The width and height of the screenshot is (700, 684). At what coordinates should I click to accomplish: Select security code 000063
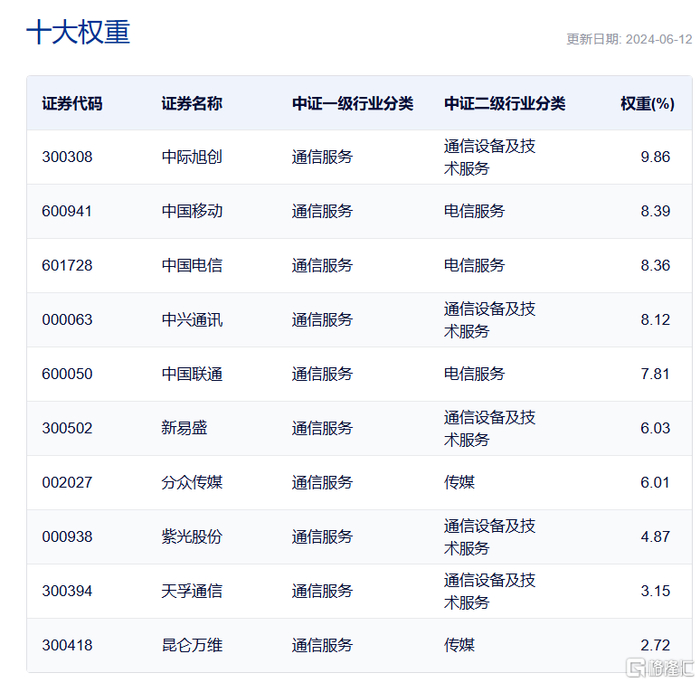click(x=67, y=320)
